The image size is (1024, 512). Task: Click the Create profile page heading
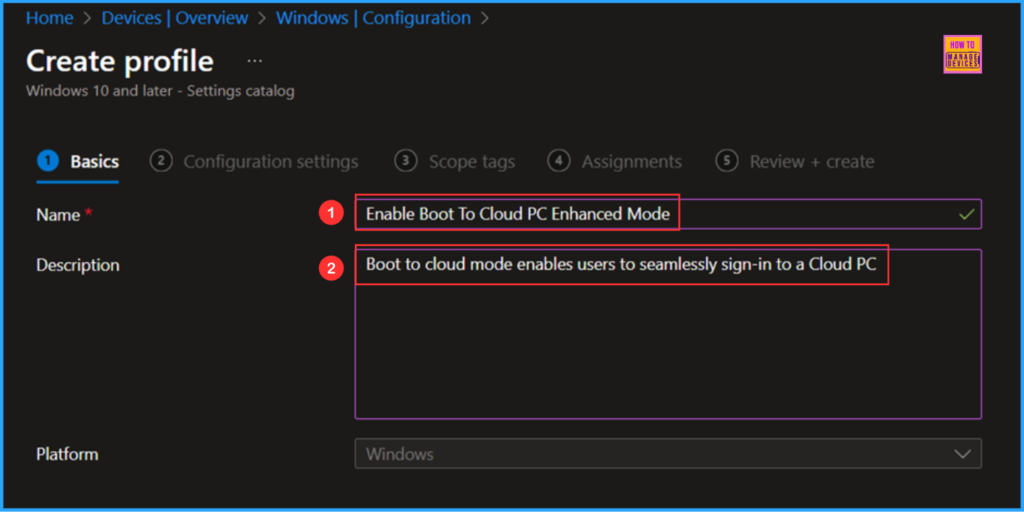[120, 61]
